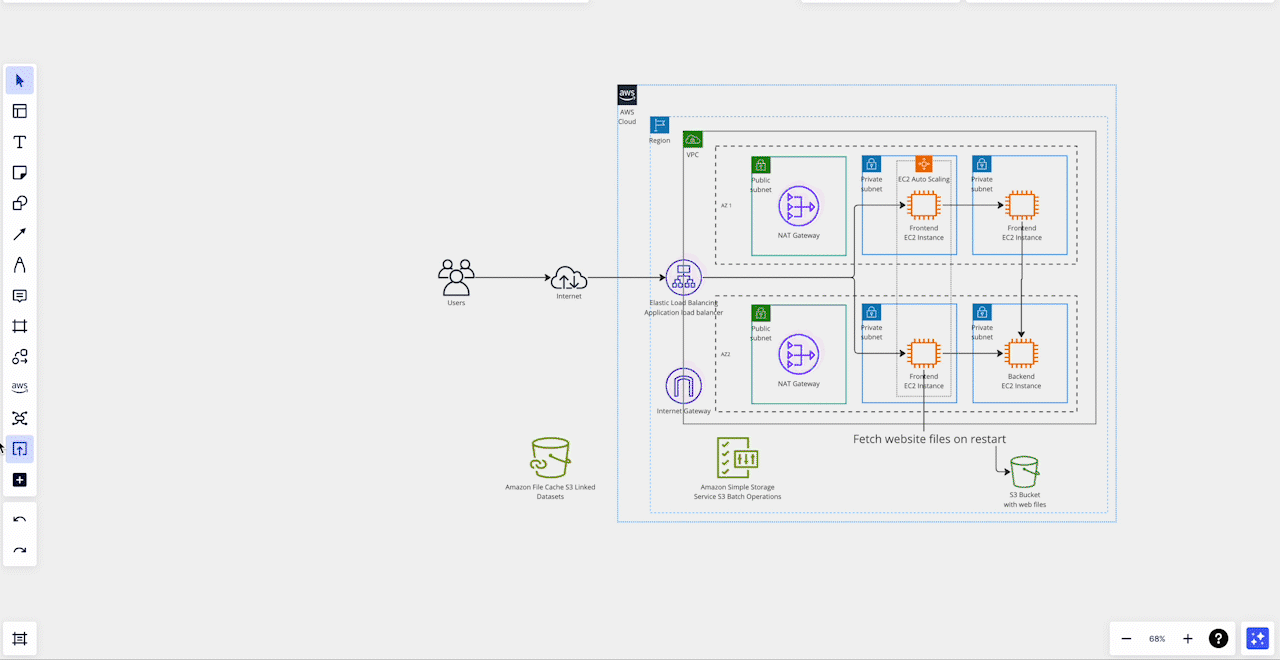Screen dimensions: 1280x660
Task: Open the diagramming shapes library tool
Action: click(x=20, y=357)
